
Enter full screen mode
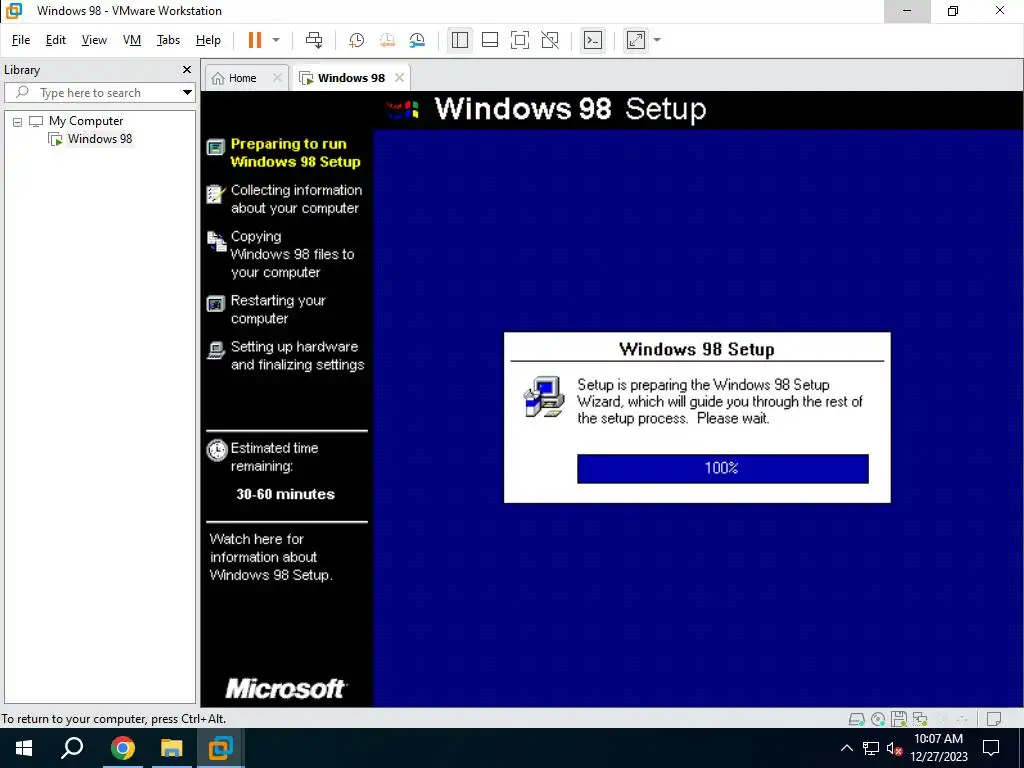click(x=520, y=40)
